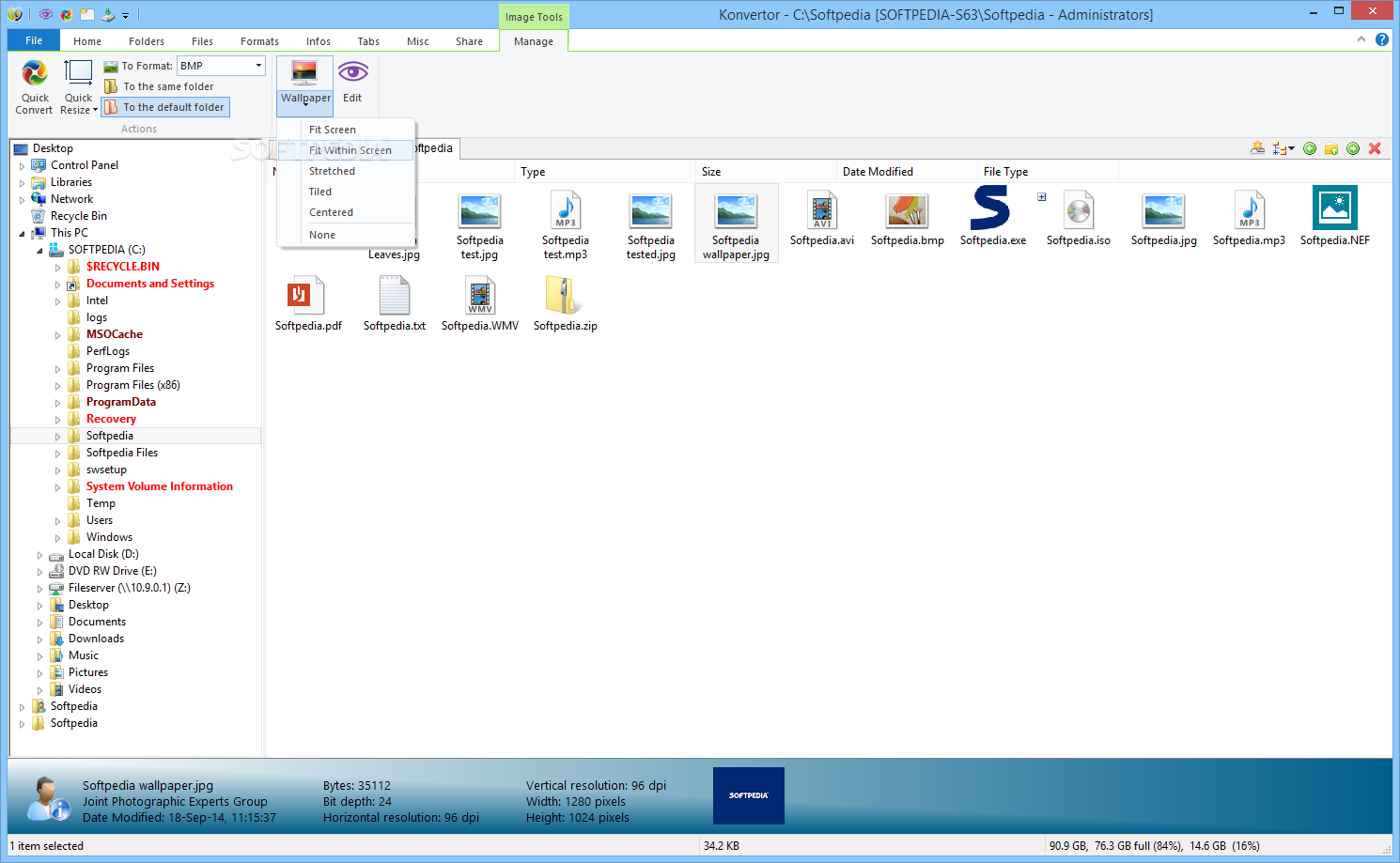Open the File ribbon tab

click(34, 40)
